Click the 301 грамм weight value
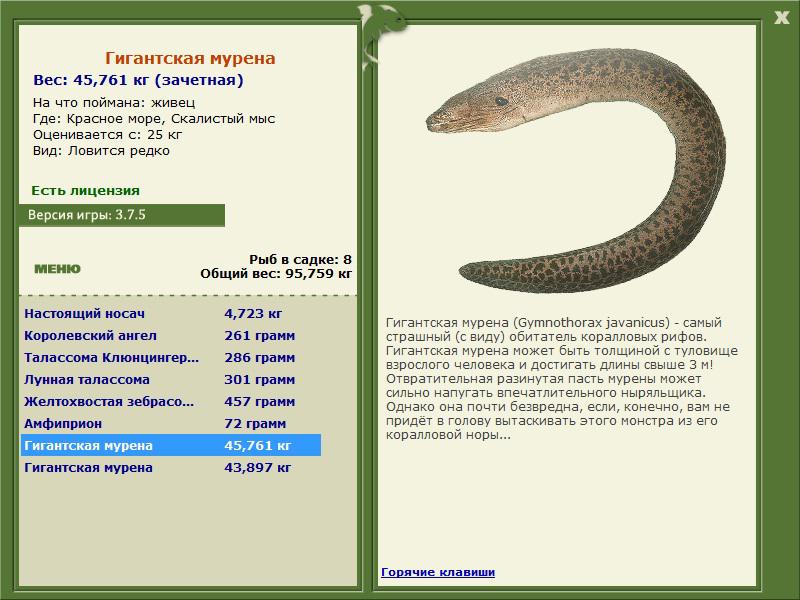Image resolution: width=800 pixels, height=600 pixels. pyautogui.click(x=260, y=379)
